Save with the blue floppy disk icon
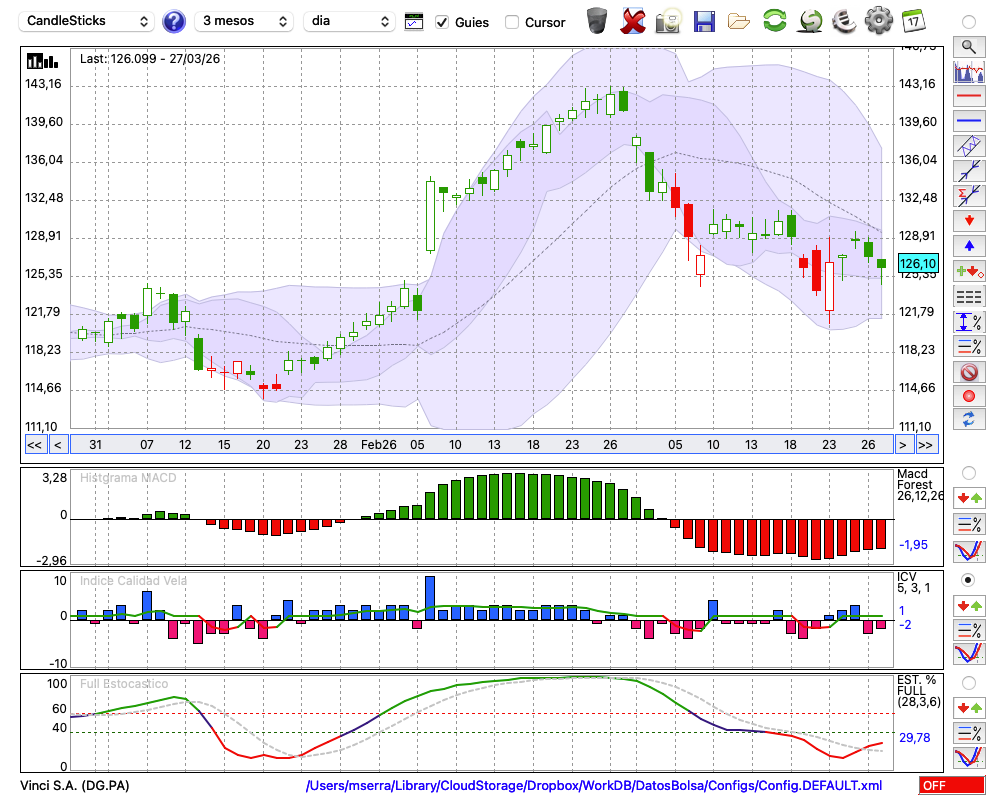The height and width of the screenshot is (800, 1000). (x=704, y=20)
